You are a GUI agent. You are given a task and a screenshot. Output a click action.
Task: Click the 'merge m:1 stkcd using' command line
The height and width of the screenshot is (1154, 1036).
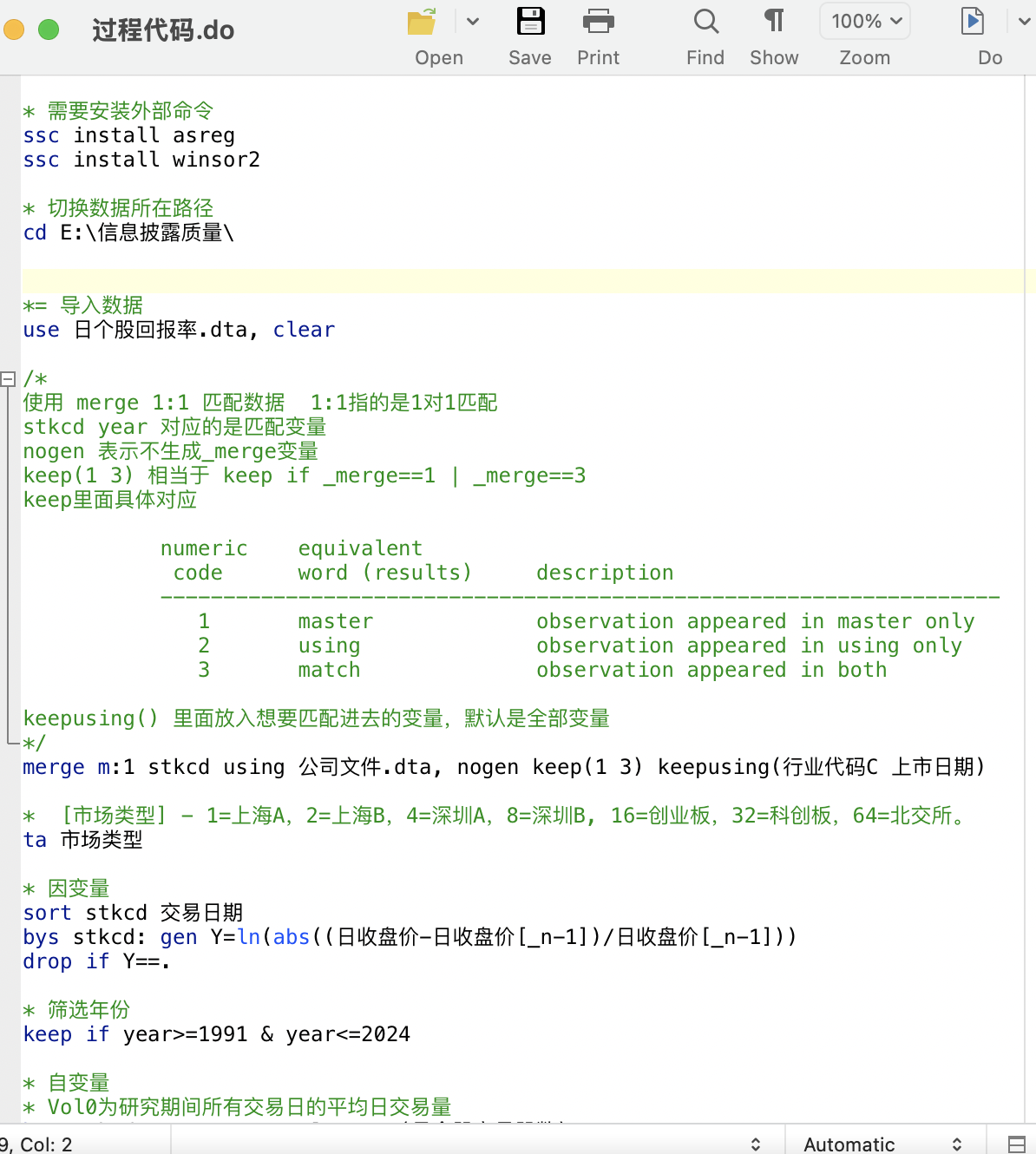coord(504,767)
